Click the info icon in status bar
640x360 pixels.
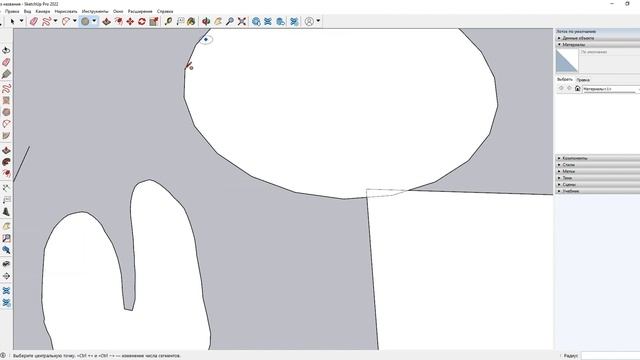3,356
